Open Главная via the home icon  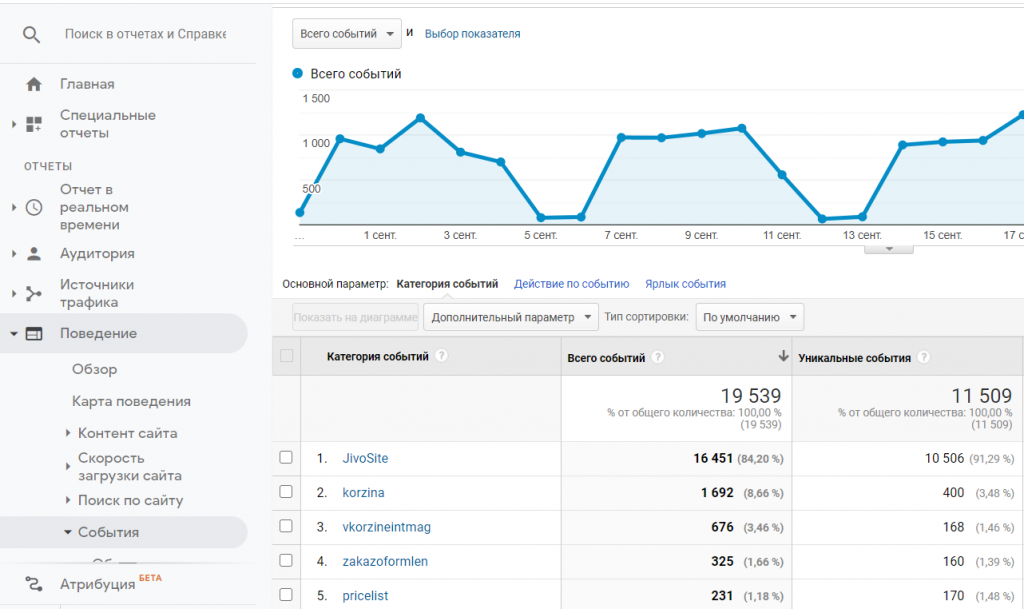pos(34,84)
